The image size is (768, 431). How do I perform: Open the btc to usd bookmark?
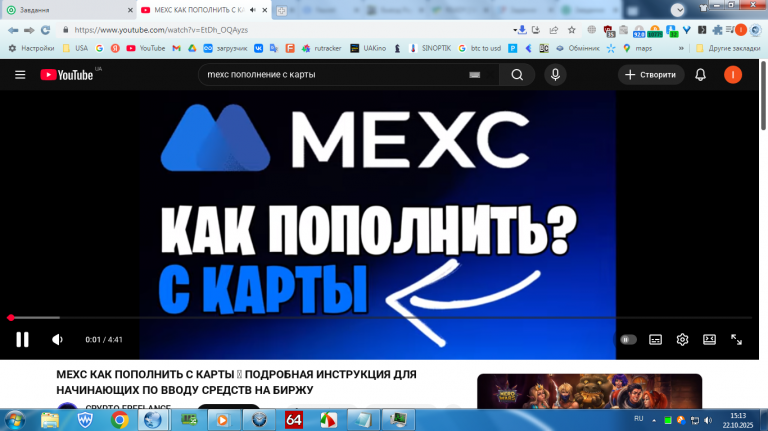[480, 48]
